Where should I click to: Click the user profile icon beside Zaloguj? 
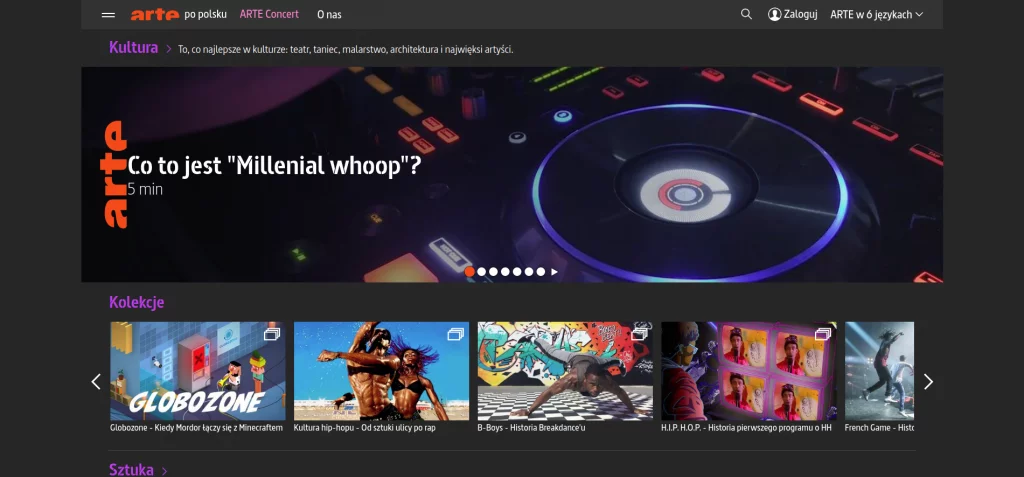[774, 14]
